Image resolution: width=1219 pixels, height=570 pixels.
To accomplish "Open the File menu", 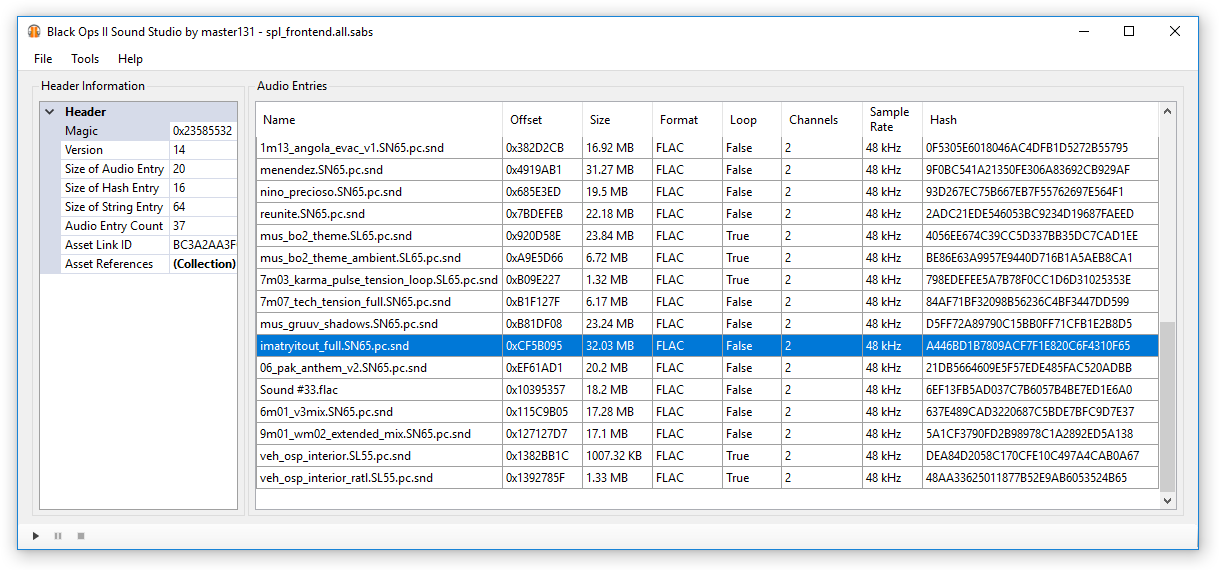I will coord(43,59).
